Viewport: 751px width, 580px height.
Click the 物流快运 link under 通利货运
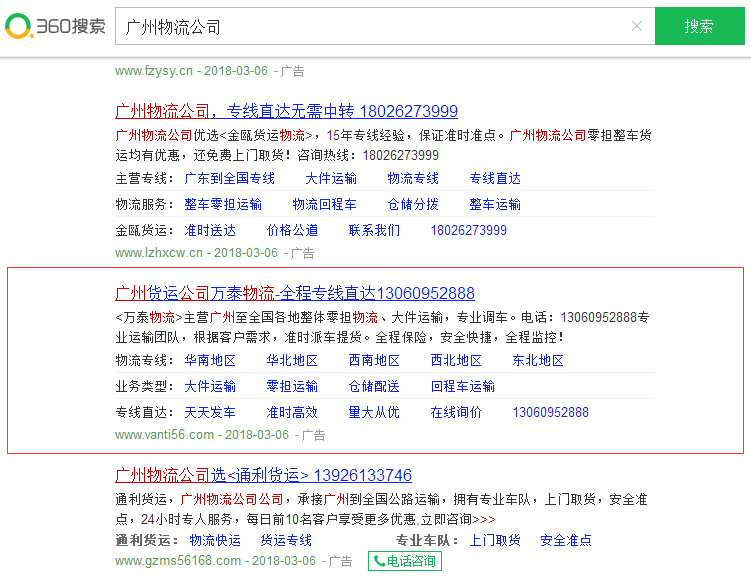pos(215,540)
